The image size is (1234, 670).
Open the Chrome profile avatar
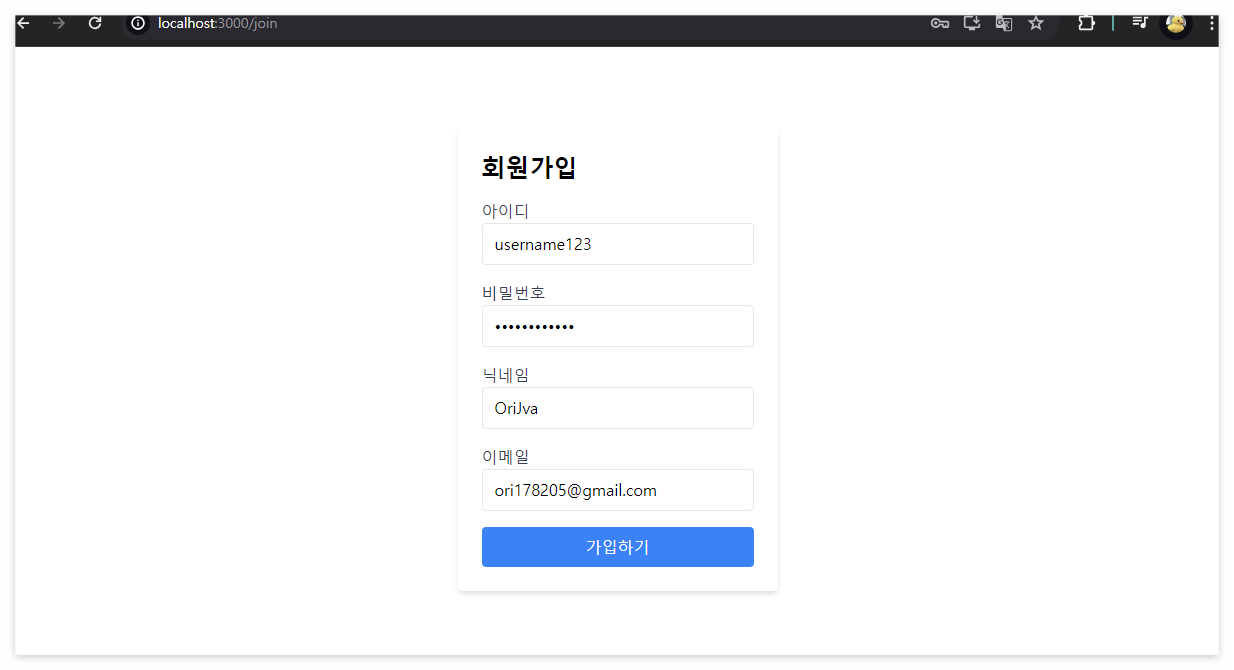(x=1176, y=24)
